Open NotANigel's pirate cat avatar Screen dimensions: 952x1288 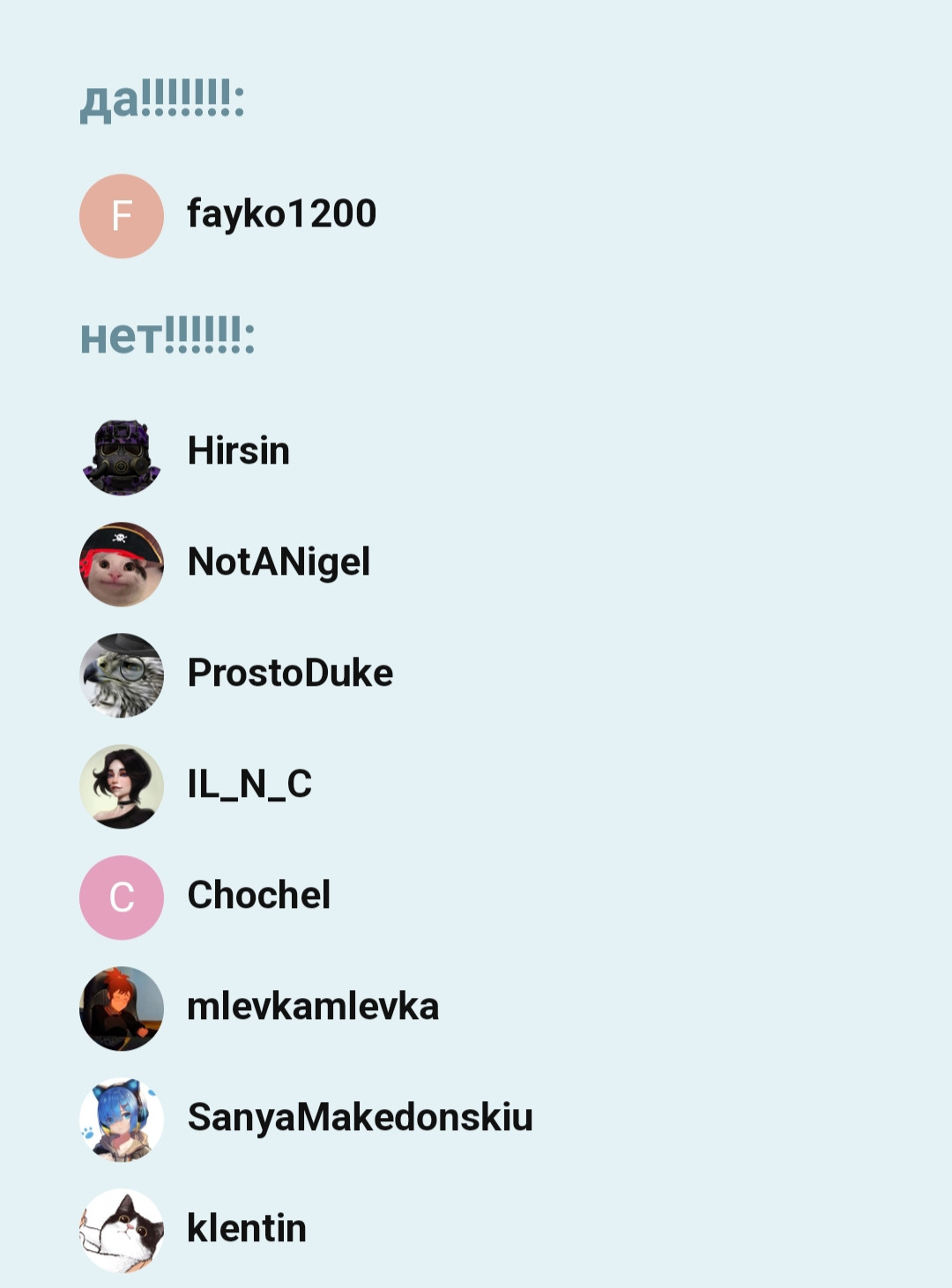click(x=122, y=564)
